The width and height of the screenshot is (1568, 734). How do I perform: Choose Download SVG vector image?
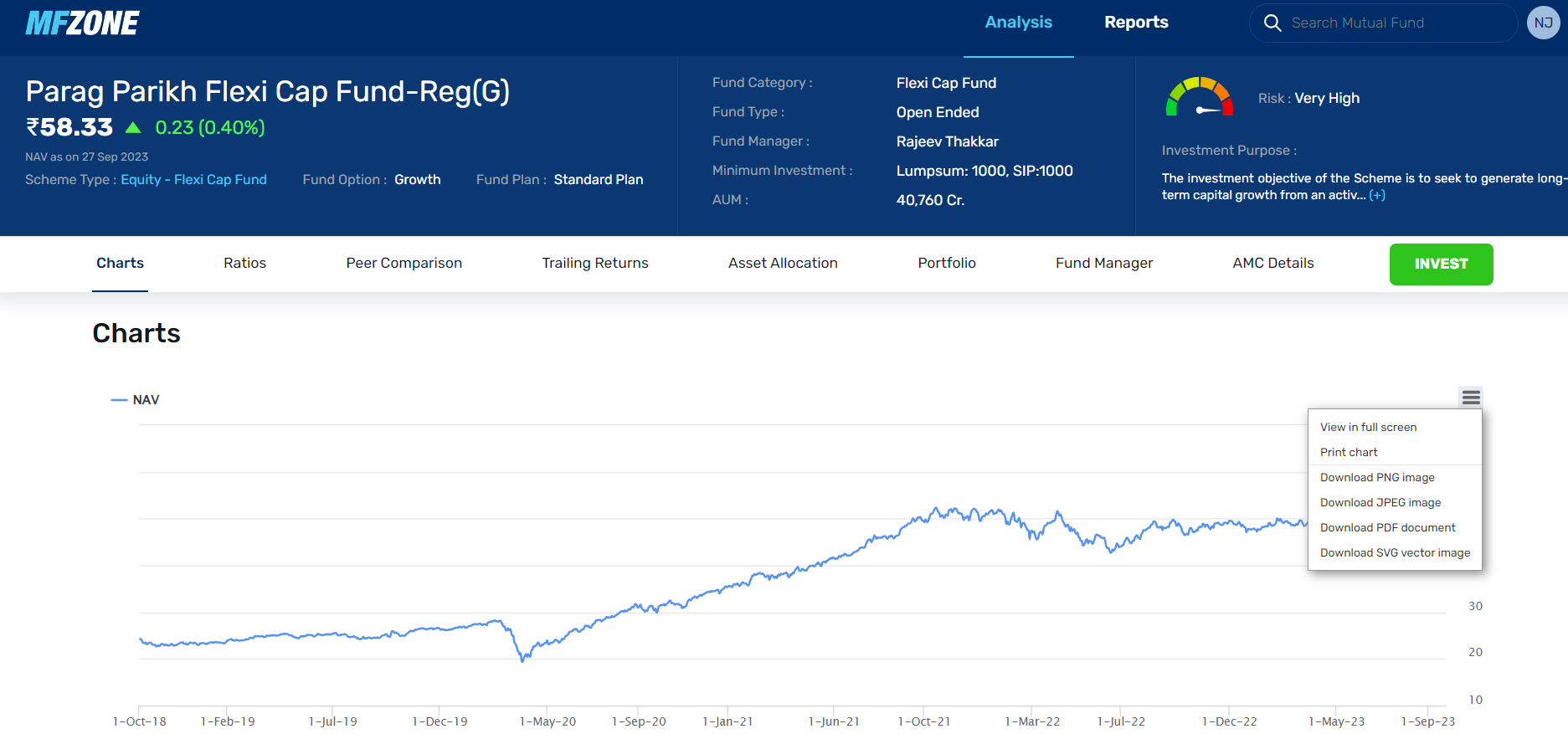pos(1395,552)
